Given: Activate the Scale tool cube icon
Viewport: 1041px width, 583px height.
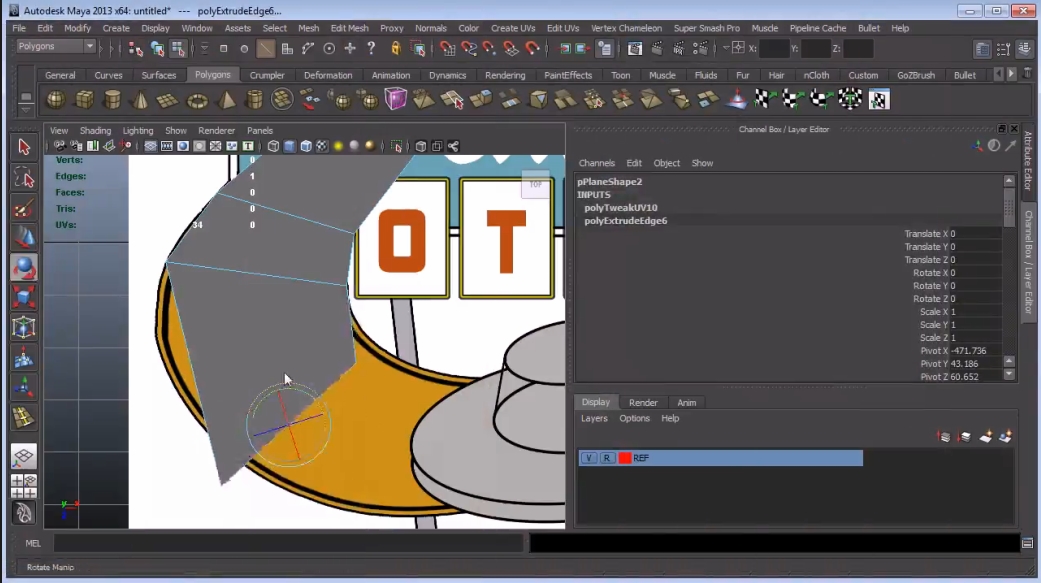Looking at the screenshot, I should click(x=24, y=297).
